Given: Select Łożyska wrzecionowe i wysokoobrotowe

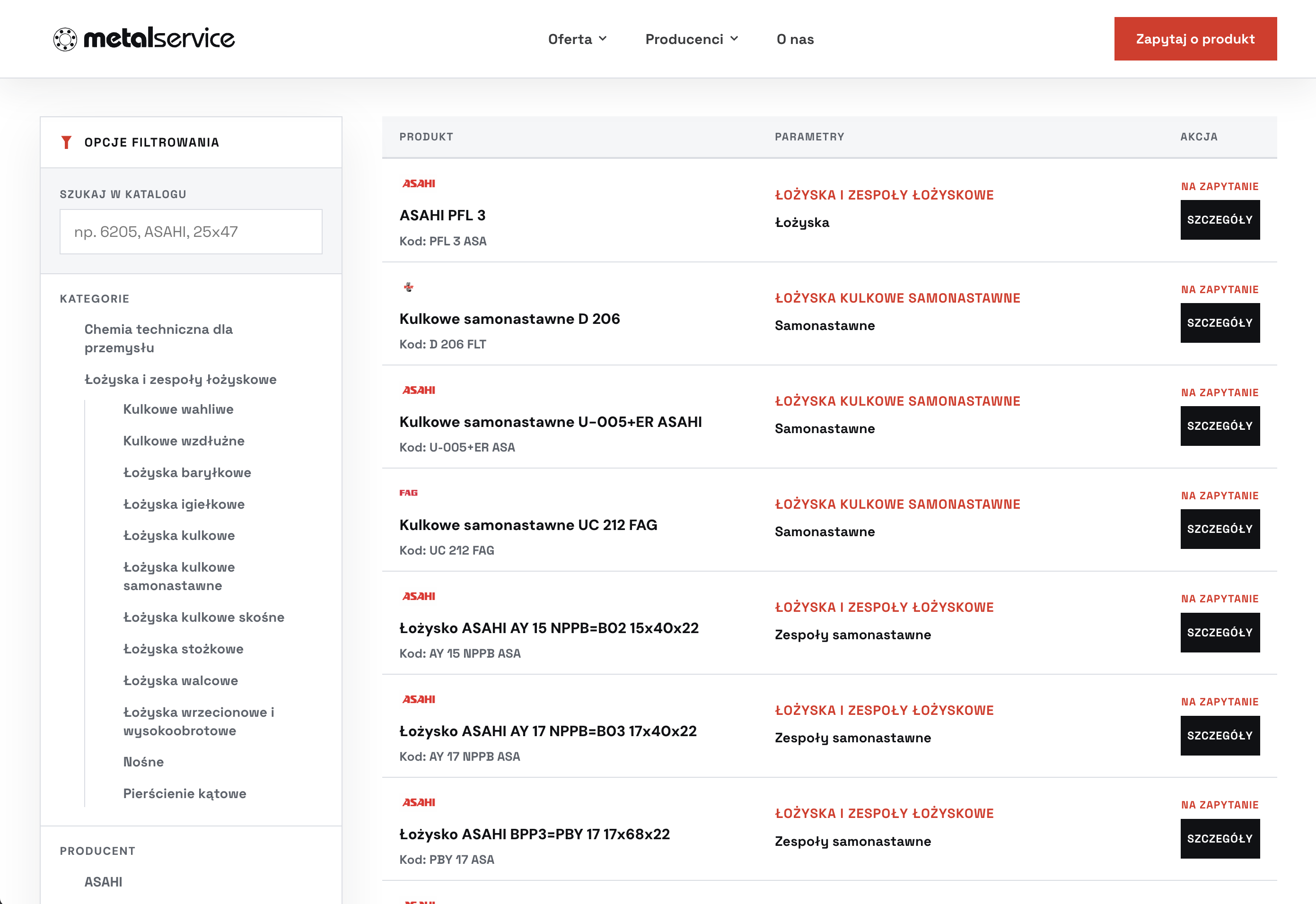Looking at the screenshot, I should click(199, 721).
